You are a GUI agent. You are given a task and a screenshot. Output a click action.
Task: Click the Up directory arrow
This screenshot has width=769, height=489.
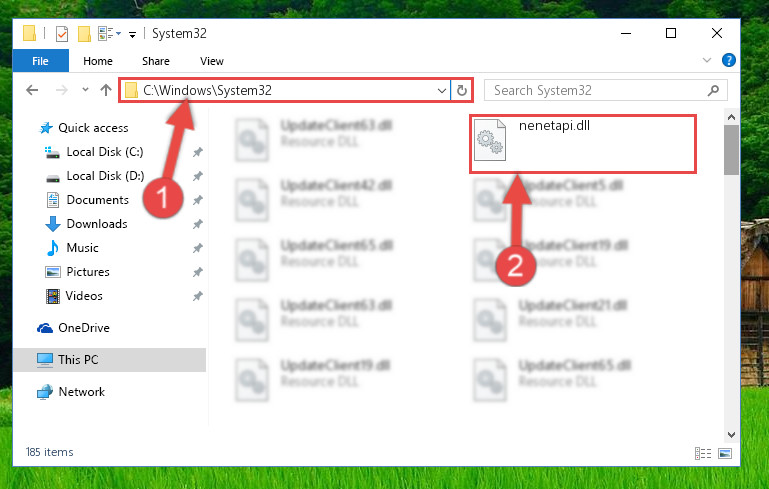tap(105, 90)
